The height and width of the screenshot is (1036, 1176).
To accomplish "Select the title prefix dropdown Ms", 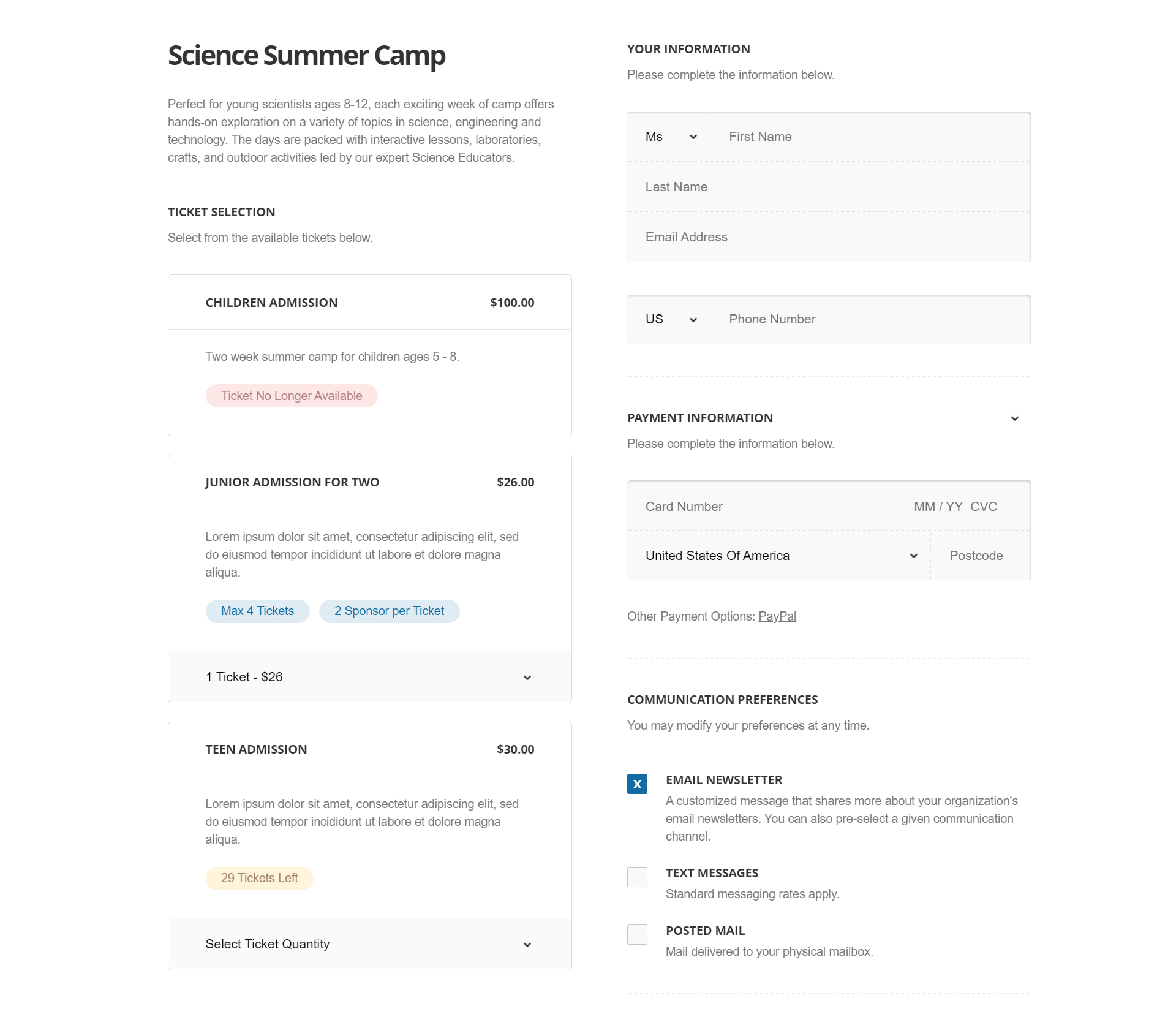I will (668, 136).
